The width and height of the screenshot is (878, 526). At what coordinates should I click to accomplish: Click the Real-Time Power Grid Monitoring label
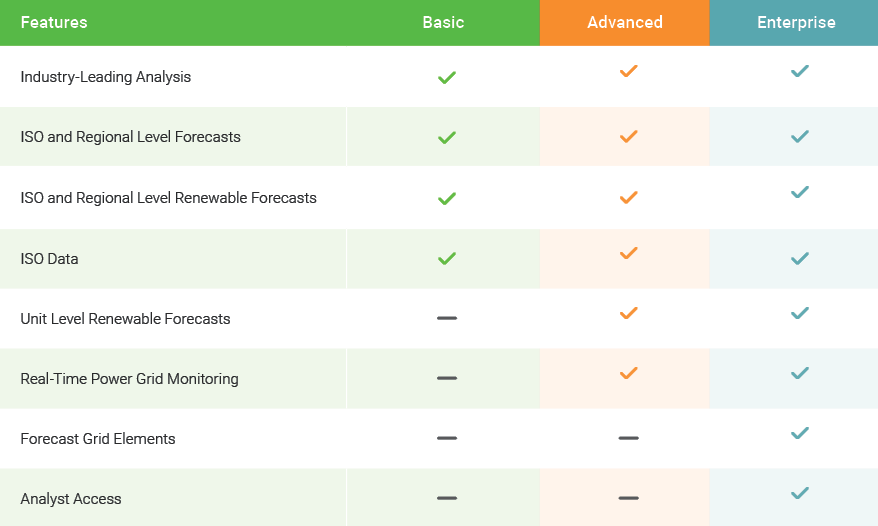click(129, 379)
